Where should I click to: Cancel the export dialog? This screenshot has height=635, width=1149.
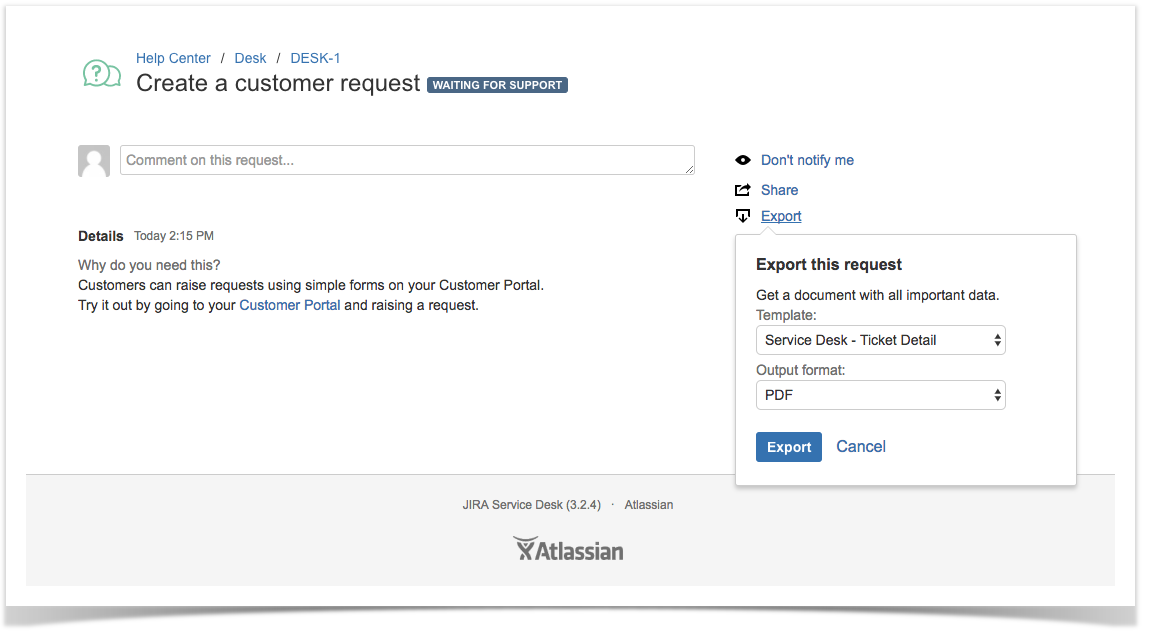tap(861, 447)
